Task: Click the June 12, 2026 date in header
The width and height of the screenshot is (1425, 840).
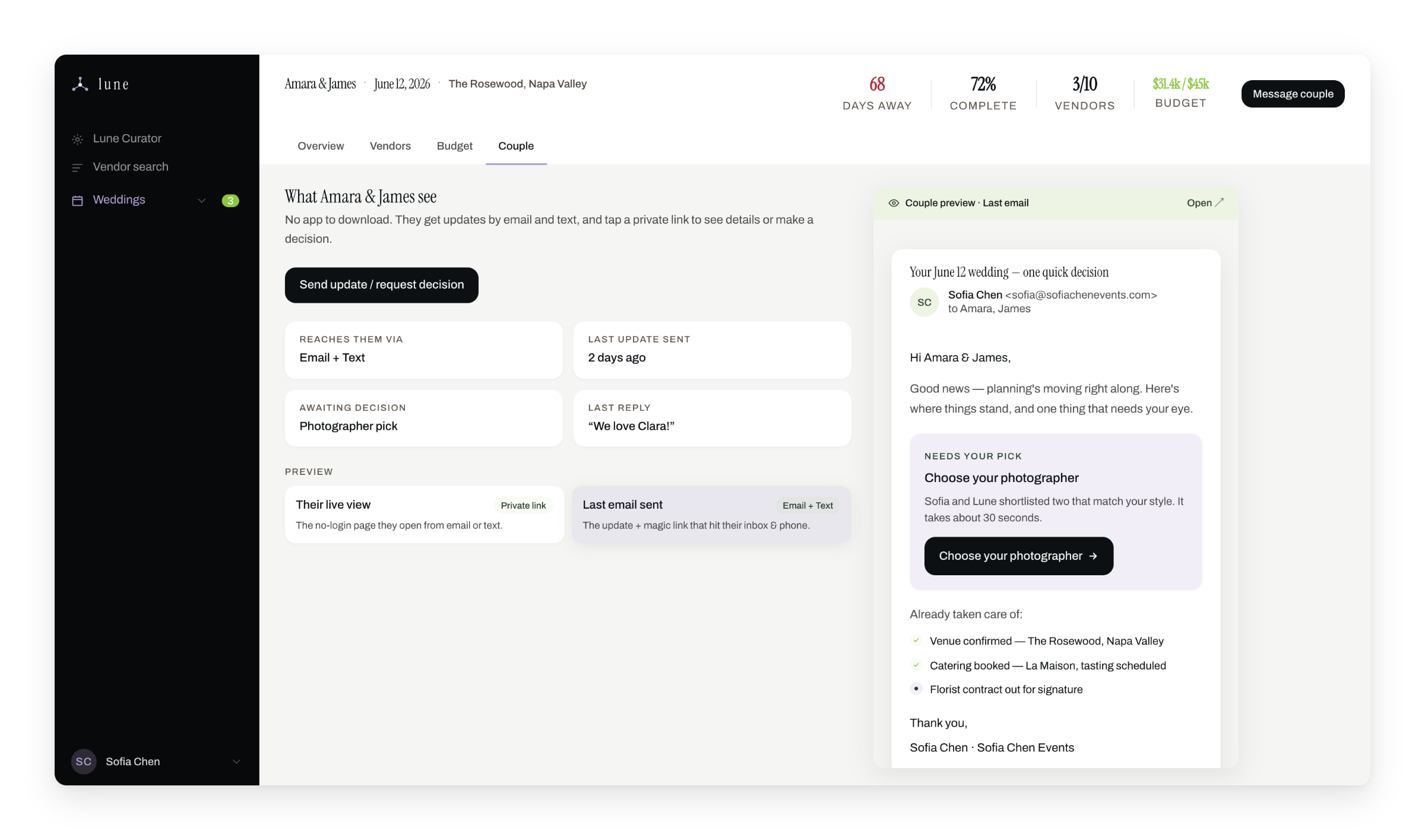Action: [402, 84]
